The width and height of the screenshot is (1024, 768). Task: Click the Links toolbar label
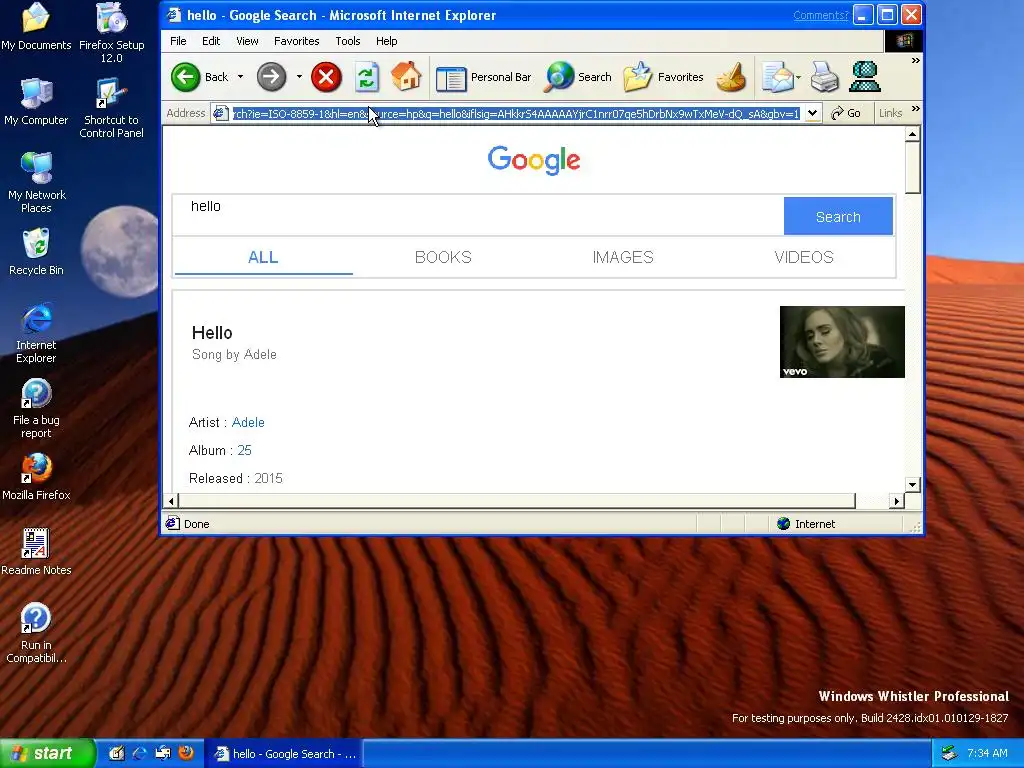click(890, 113)
